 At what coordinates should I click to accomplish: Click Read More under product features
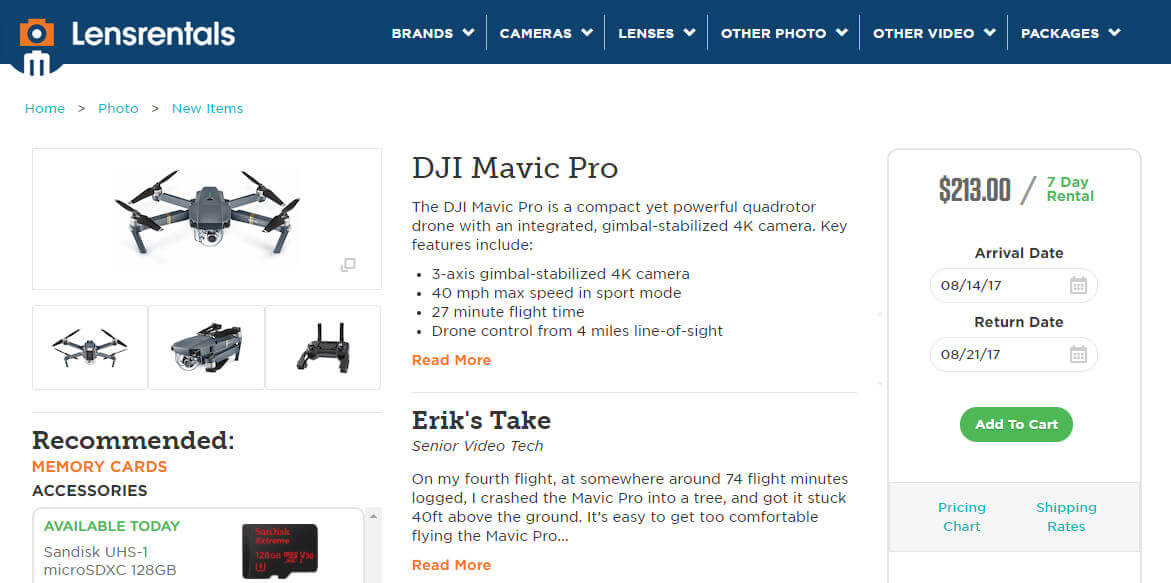click(451, 360)
